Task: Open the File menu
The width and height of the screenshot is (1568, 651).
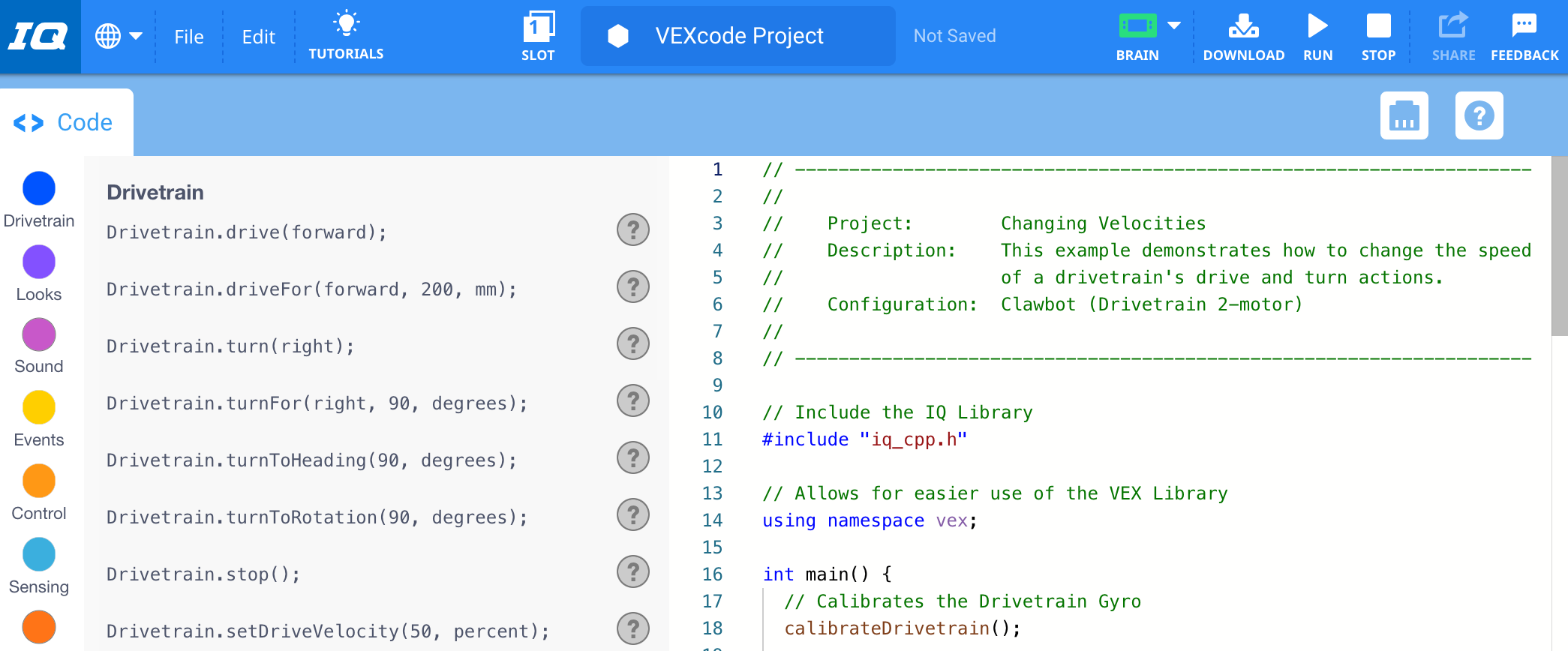Action: coord(189,37)
